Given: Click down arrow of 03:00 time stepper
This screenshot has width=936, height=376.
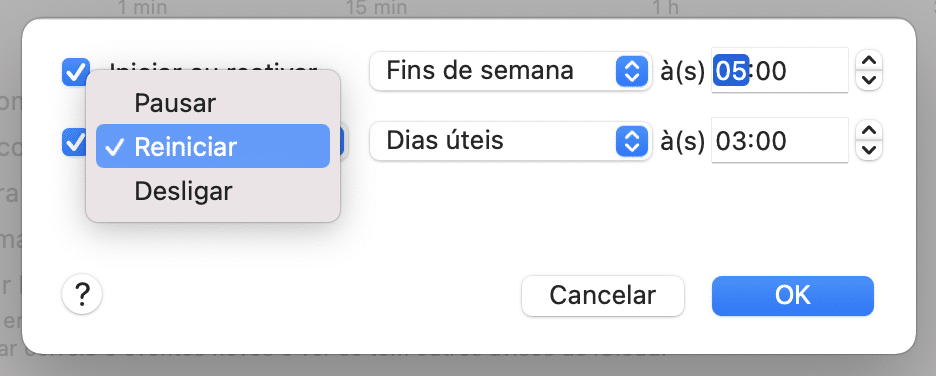Looking at the screenshot, I should tap(869, 150).
